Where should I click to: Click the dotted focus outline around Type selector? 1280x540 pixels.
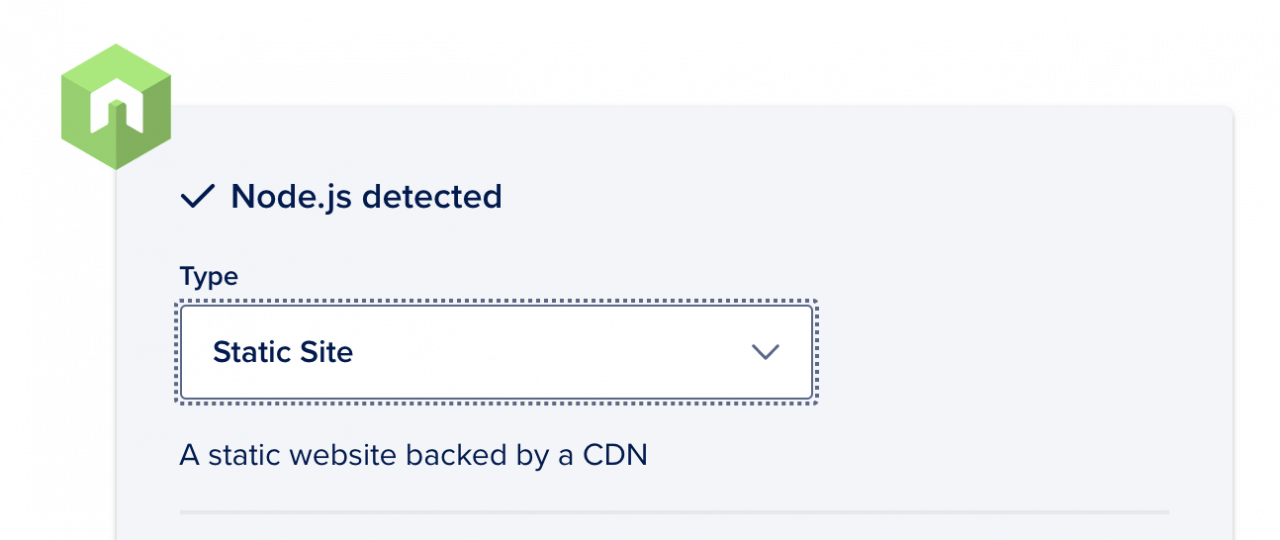tap(496, 302)
